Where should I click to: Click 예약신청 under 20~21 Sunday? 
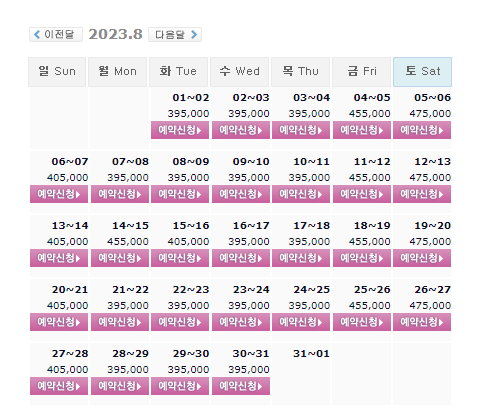(59, 322)
